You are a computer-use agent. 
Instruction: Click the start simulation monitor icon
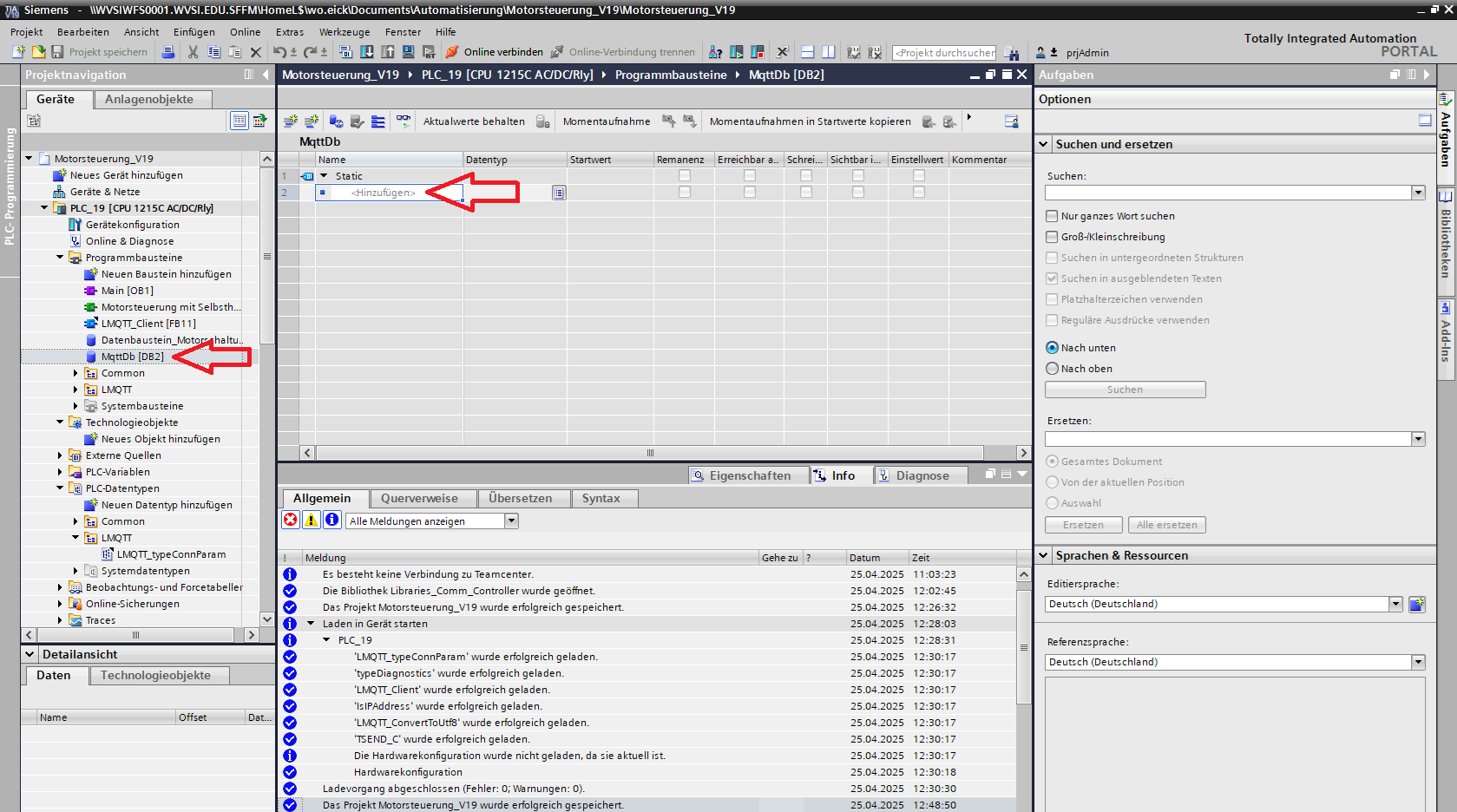click(x=408, y=52)
